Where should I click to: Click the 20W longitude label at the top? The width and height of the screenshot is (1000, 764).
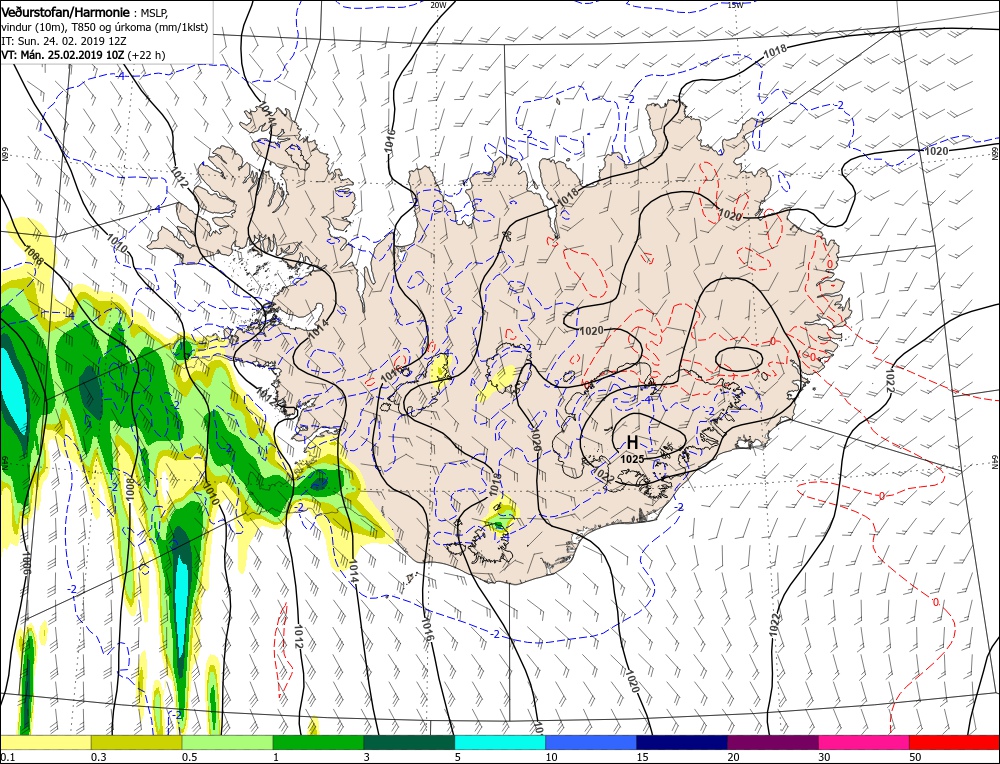point(438,5)
